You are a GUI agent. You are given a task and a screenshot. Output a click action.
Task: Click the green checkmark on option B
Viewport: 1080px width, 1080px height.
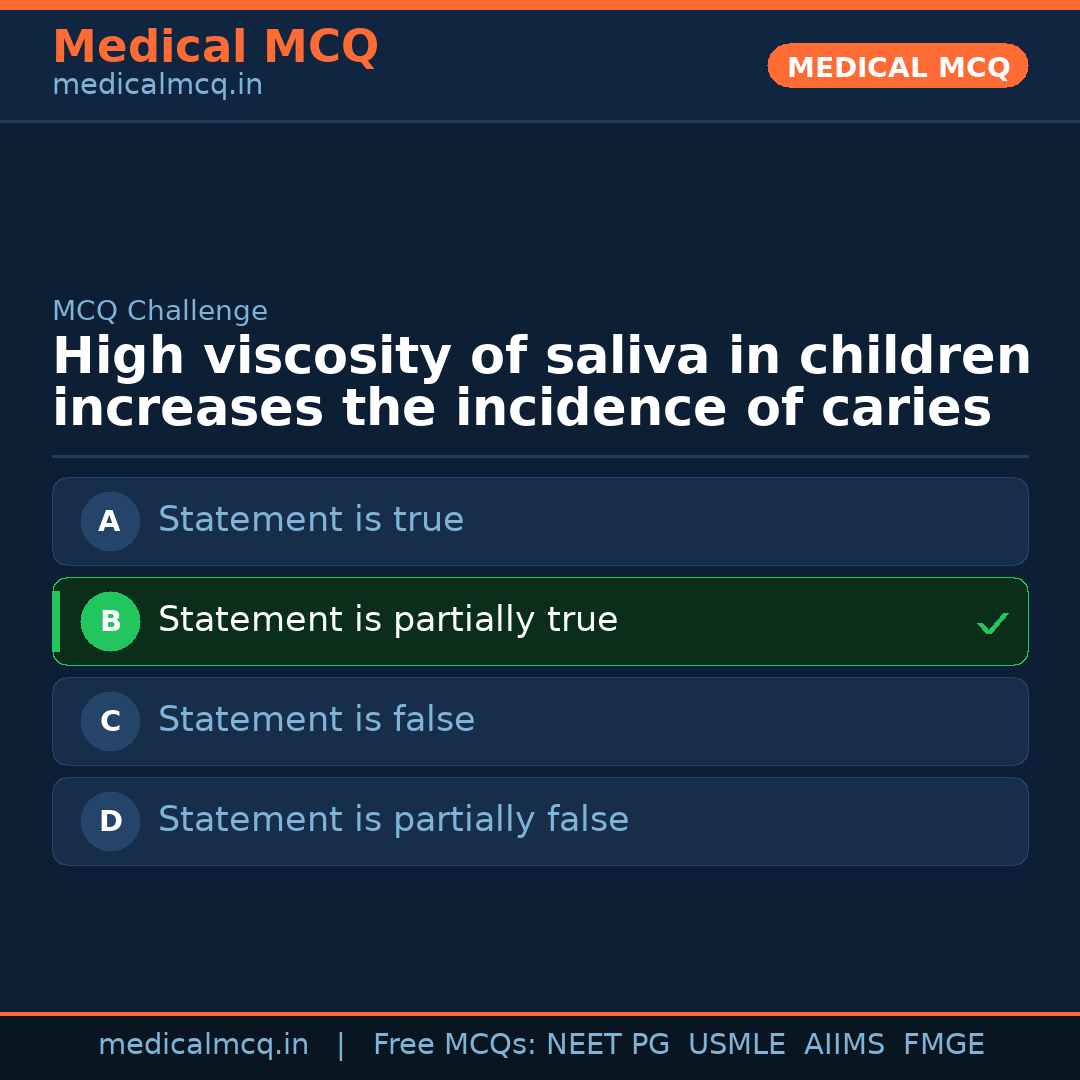click(x=992, y=623)
